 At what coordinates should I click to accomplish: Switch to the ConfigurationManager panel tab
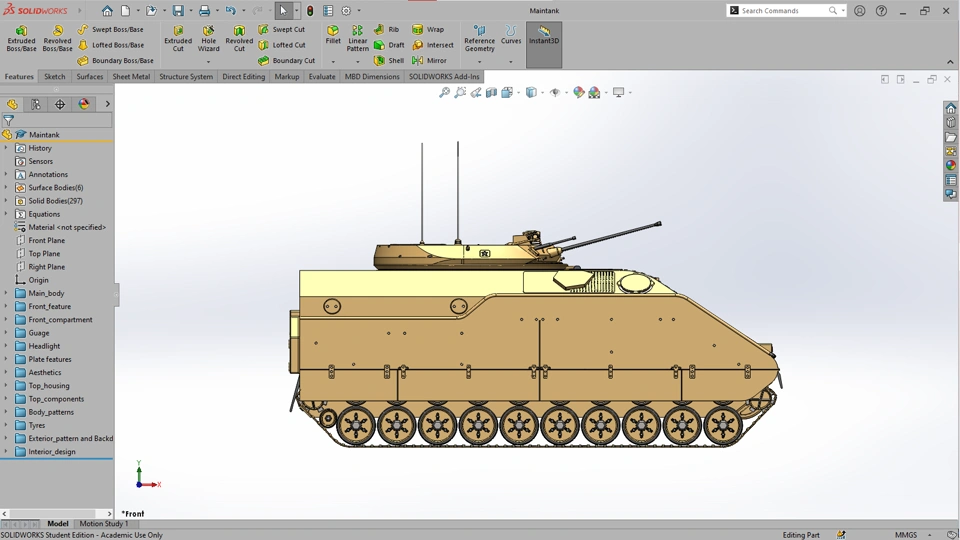pos(60,104)
